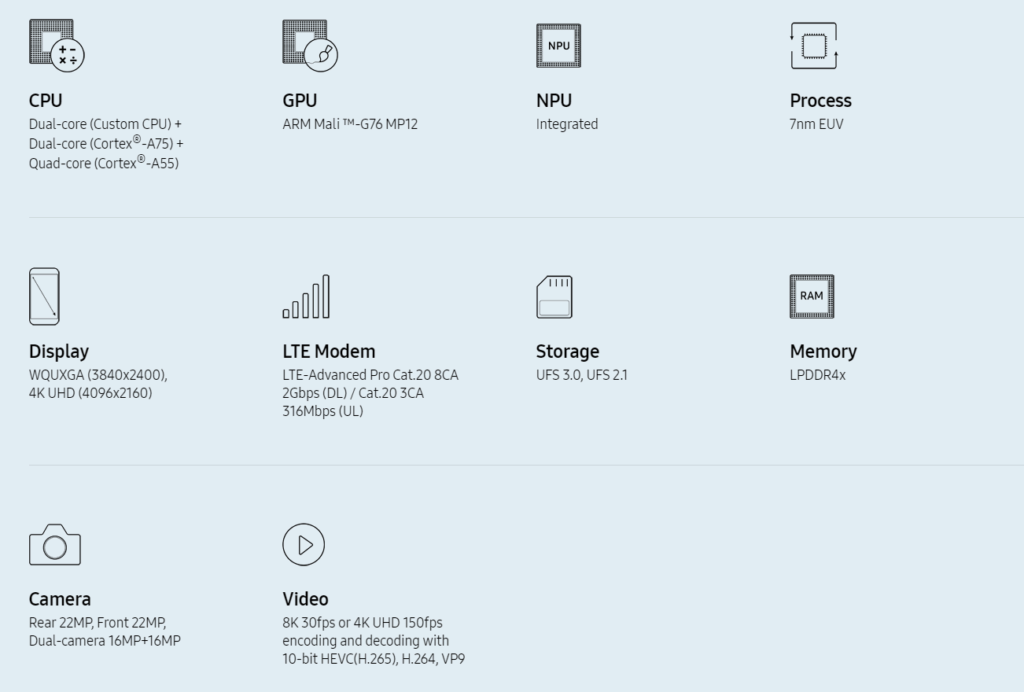Click the Video play circle icon
This screenshot has height=692, width=1024.
304,544
